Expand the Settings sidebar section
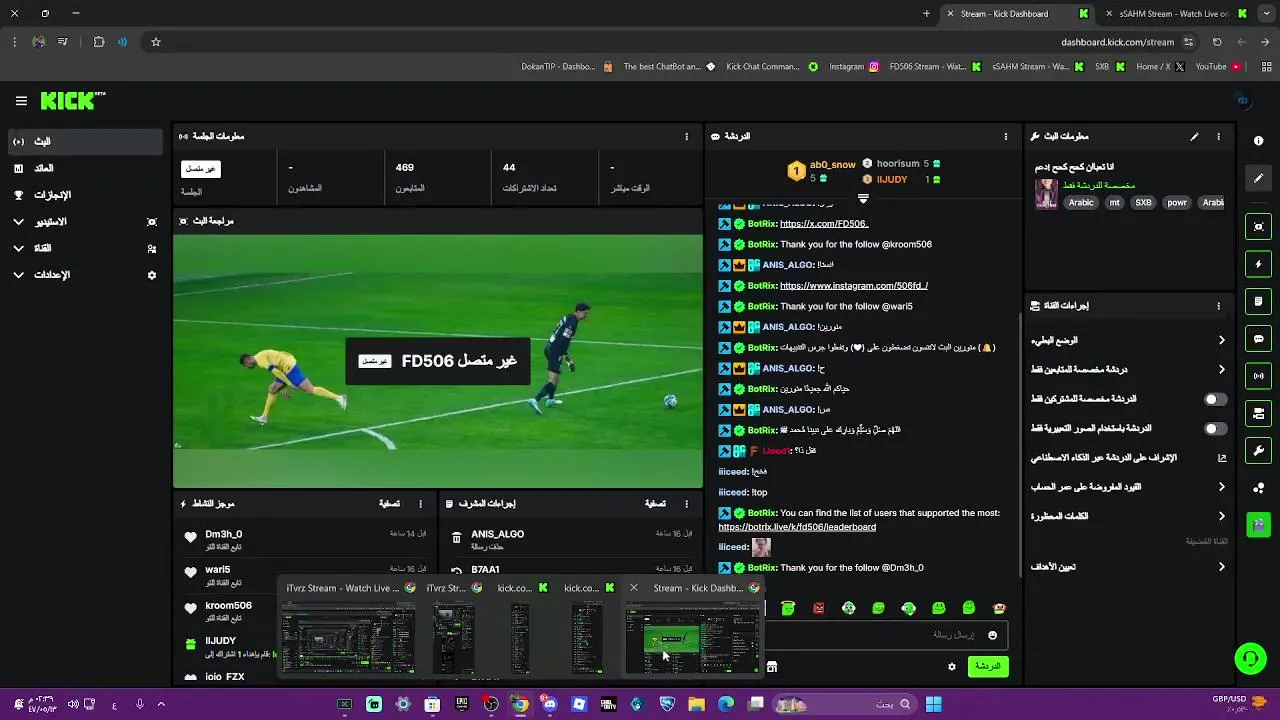The height and width of the screenshot is (720, 1280). pyautogui.click(x=18, y=275)
